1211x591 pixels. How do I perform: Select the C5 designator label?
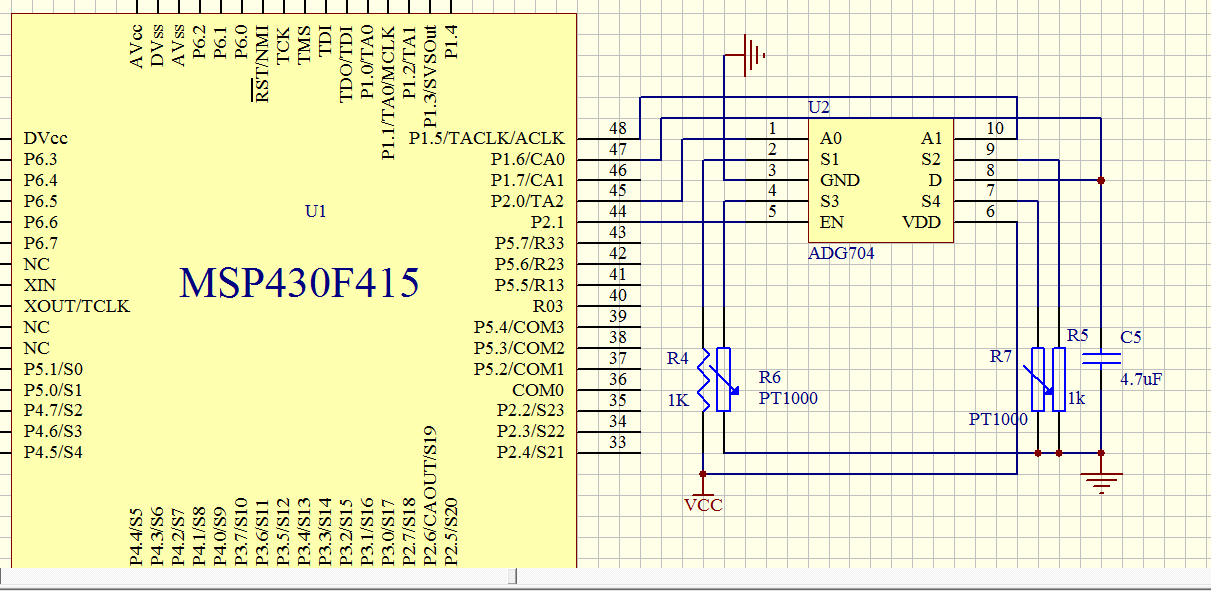tap(1131, 337)
